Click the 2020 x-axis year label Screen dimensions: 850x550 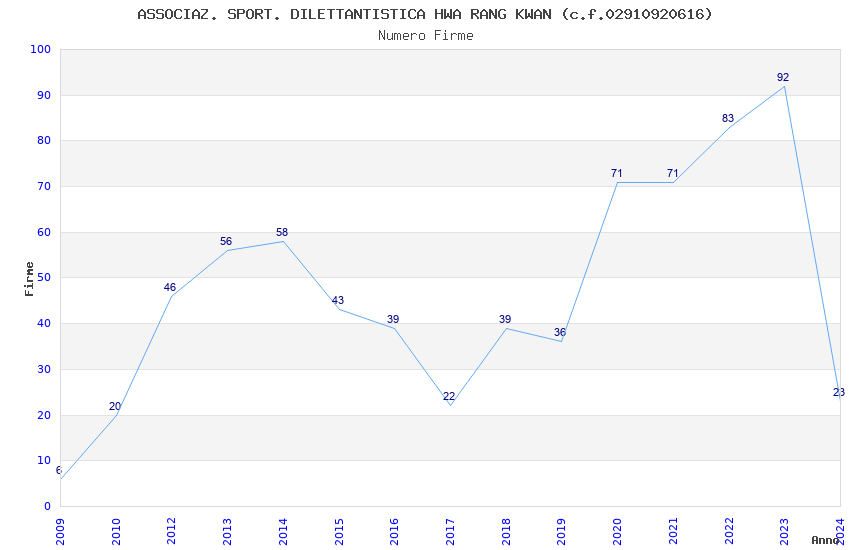pos(617,532)
